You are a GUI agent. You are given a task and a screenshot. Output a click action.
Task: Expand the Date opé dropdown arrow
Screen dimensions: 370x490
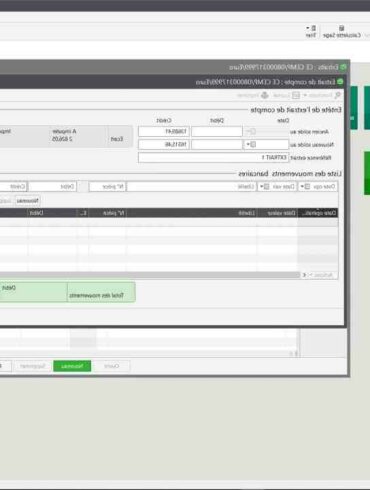click(302, 186)
